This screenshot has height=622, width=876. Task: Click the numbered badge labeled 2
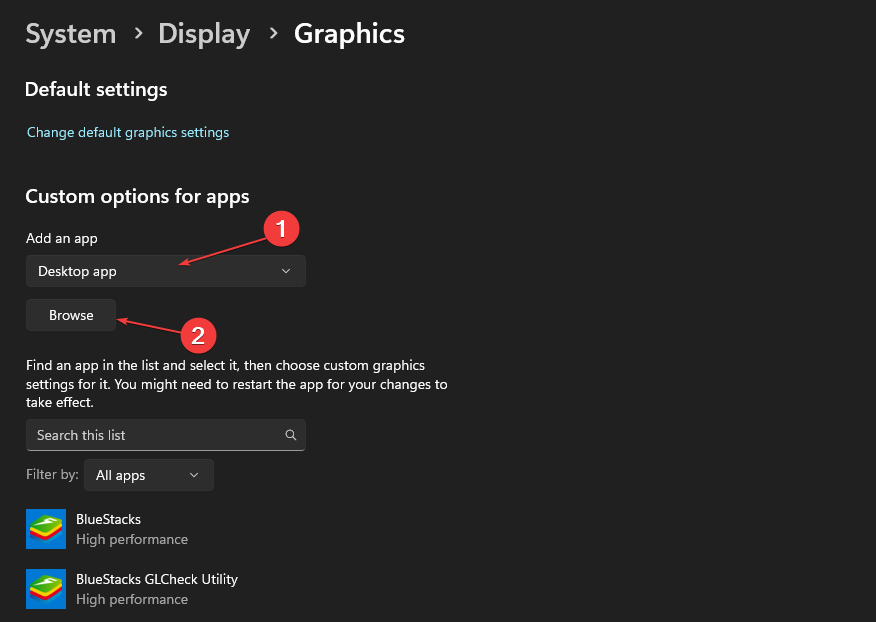198,336
